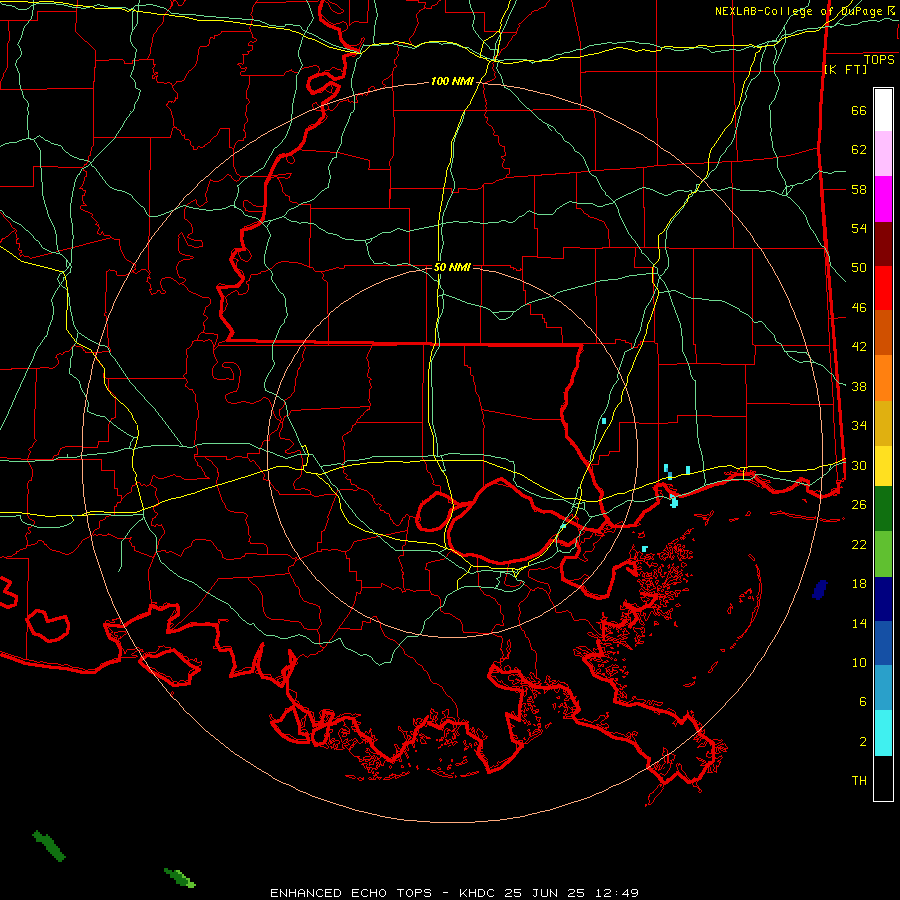Click the "TH" threshold label

point(859,781)
